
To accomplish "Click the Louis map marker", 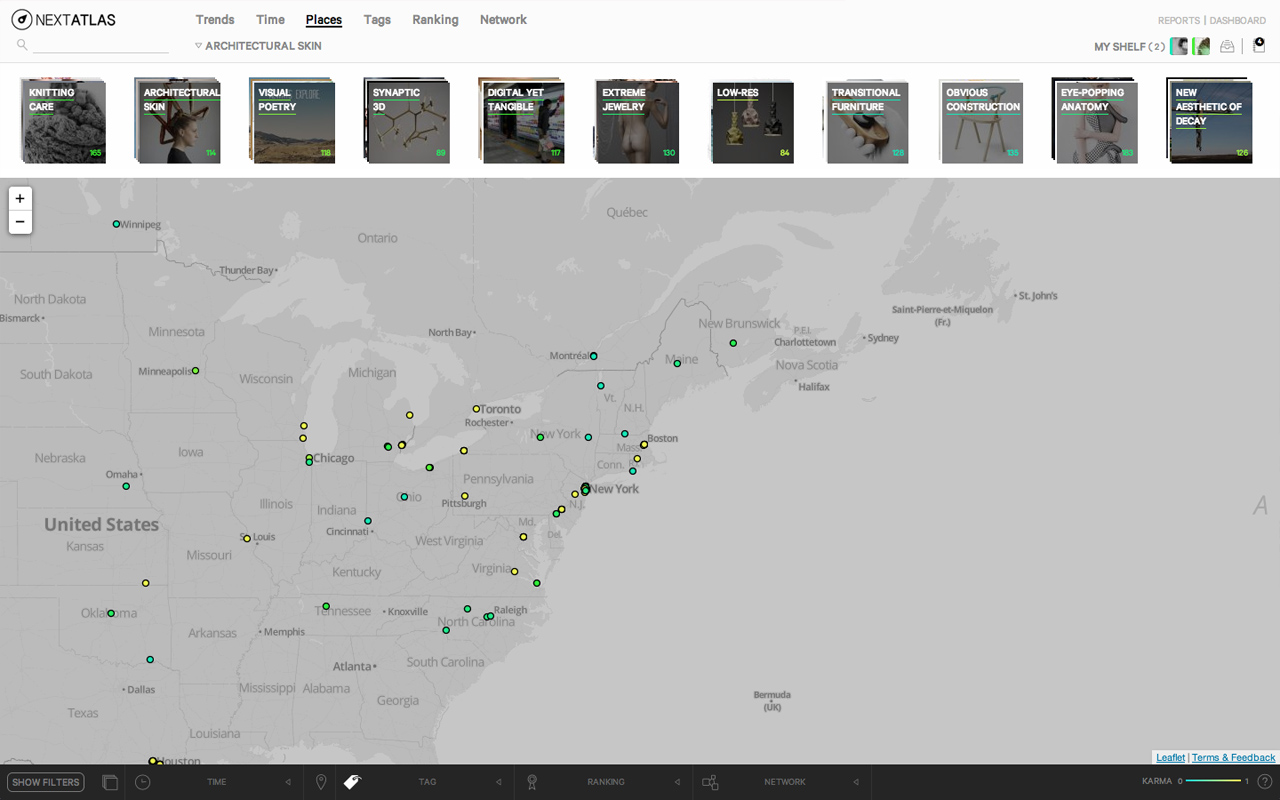I will [247, 539].
